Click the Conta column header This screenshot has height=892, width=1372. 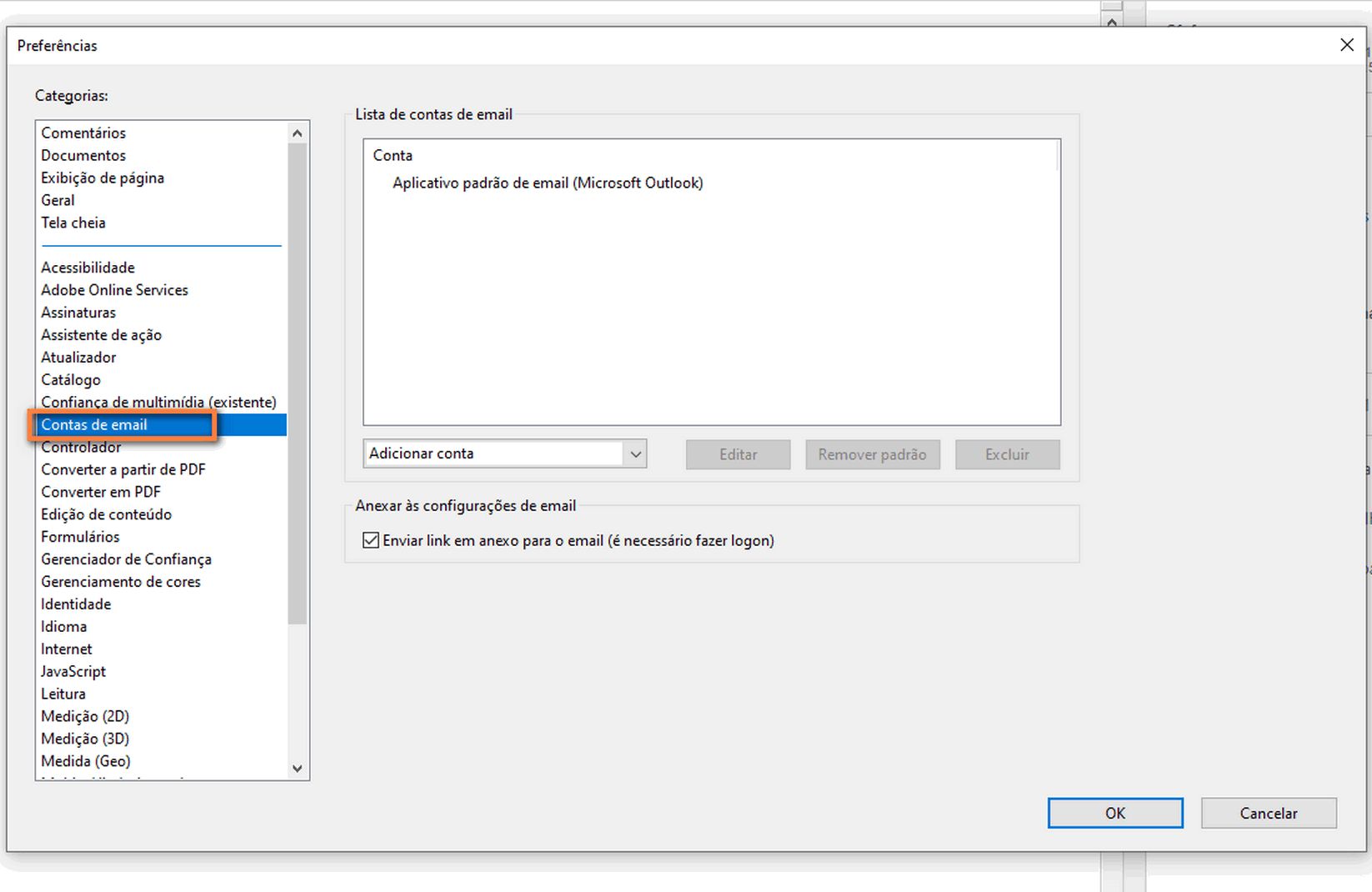(393, 156)
